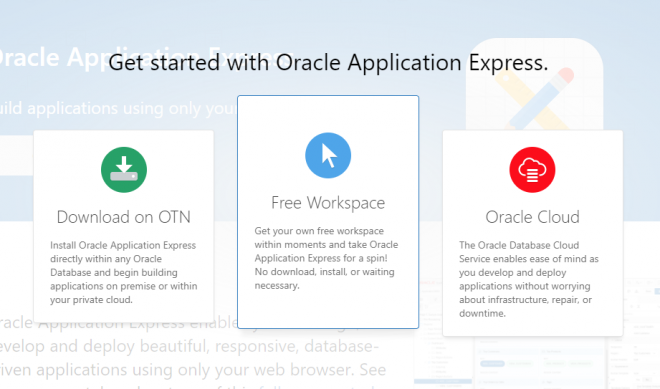Open the Download on OTN heading
Image resolution: width=660 pixels, height=389 pixels.
coord(124,217)
